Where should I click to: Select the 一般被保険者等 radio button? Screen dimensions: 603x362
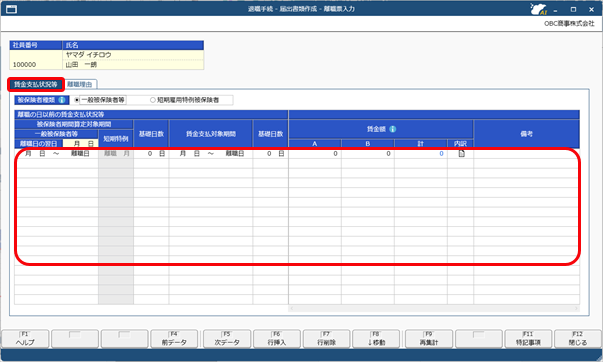click(77, 100)
